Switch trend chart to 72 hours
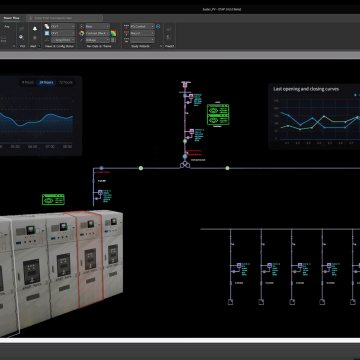This screenshot has height=360, width=360. click(x=65, y=82)
